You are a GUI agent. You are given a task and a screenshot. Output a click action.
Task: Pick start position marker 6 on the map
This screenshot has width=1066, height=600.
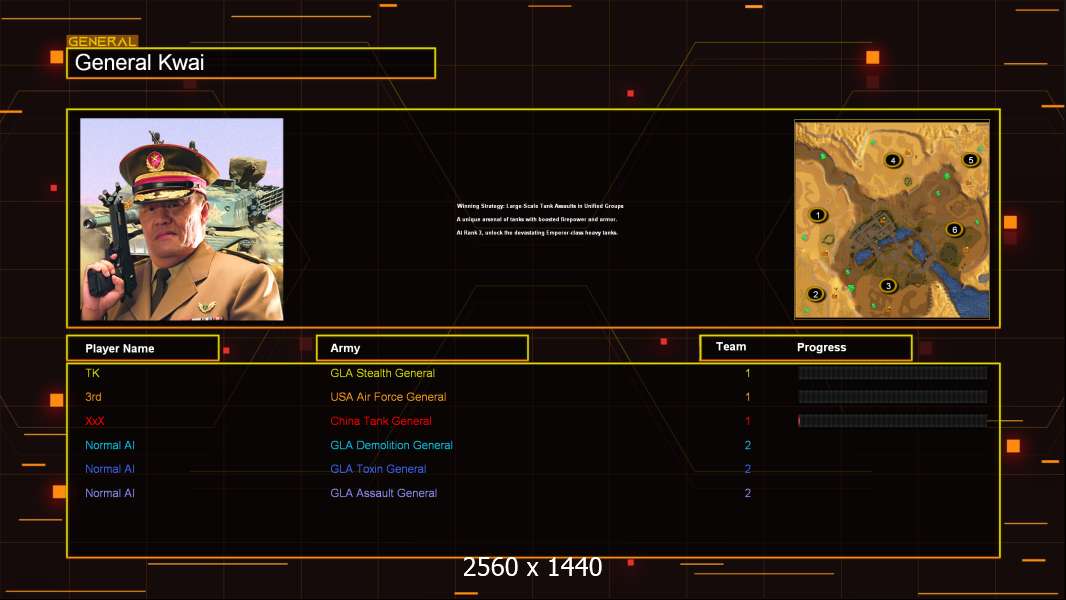tap(954, 230)
